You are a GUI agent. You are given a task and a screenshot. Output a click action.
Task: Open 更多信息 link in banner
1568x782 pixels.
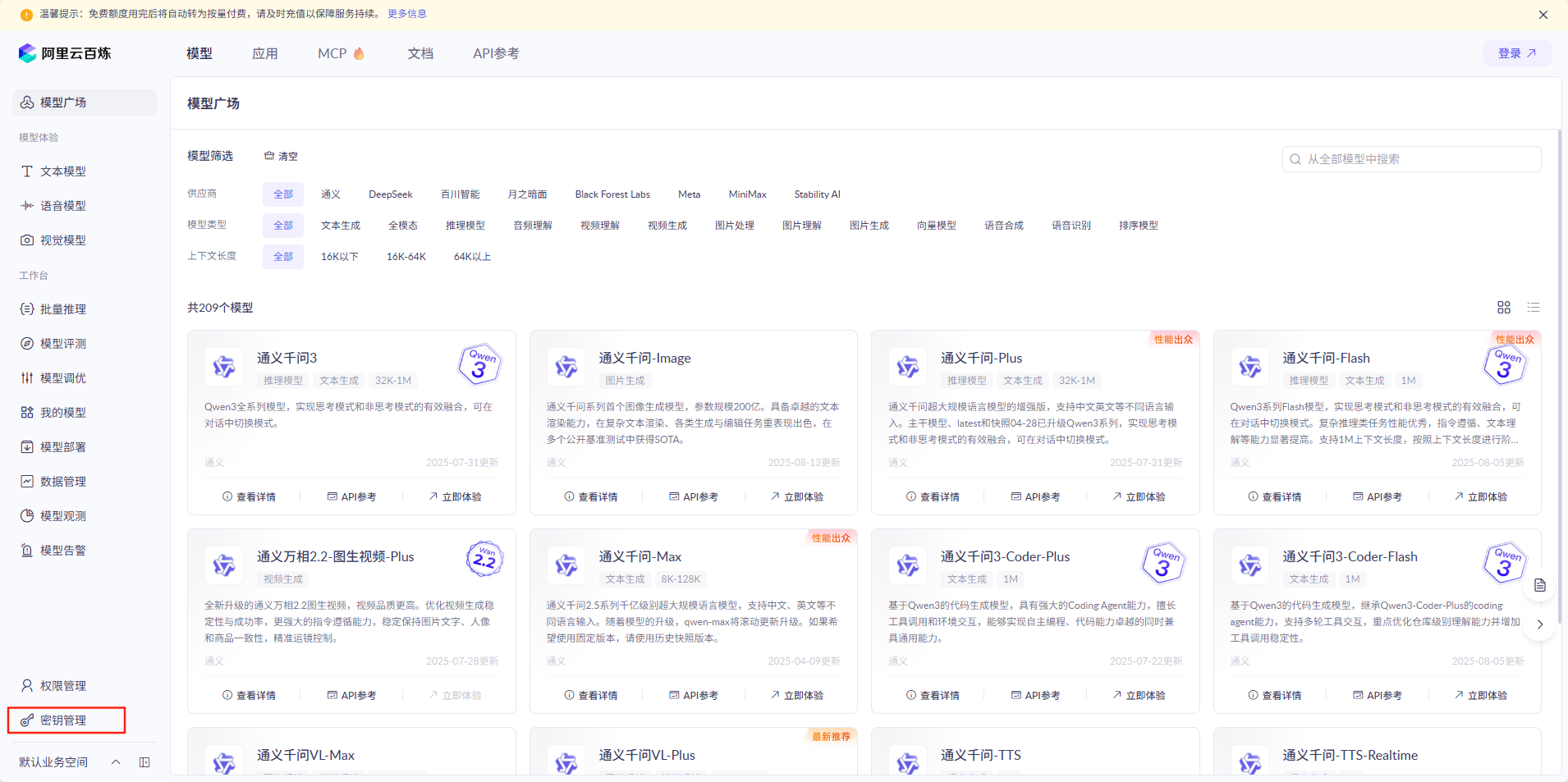[x=407, y=14]
